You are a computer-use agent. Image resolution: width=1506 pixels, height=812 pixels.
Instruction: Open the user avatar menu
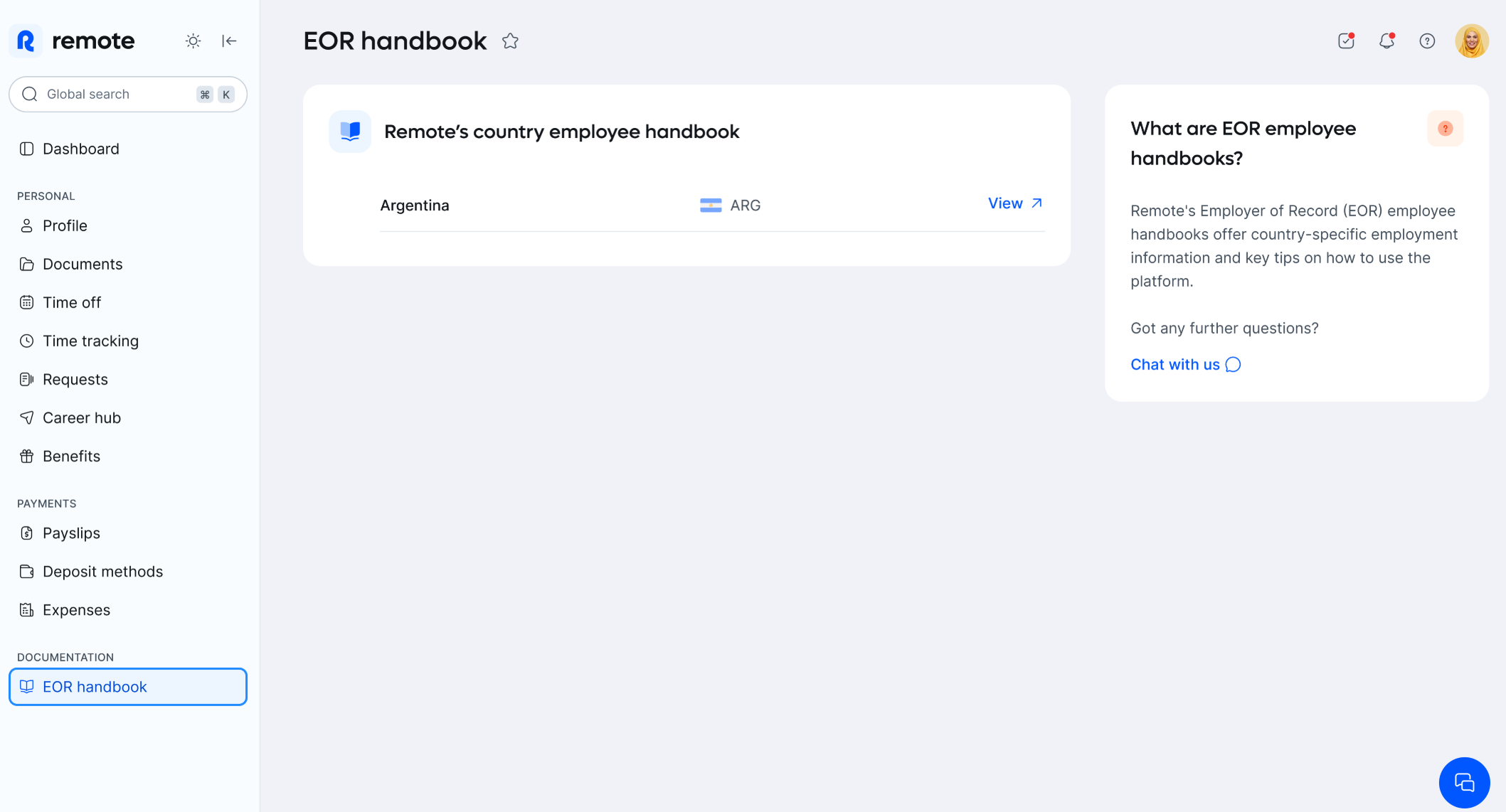(1472, 41)
